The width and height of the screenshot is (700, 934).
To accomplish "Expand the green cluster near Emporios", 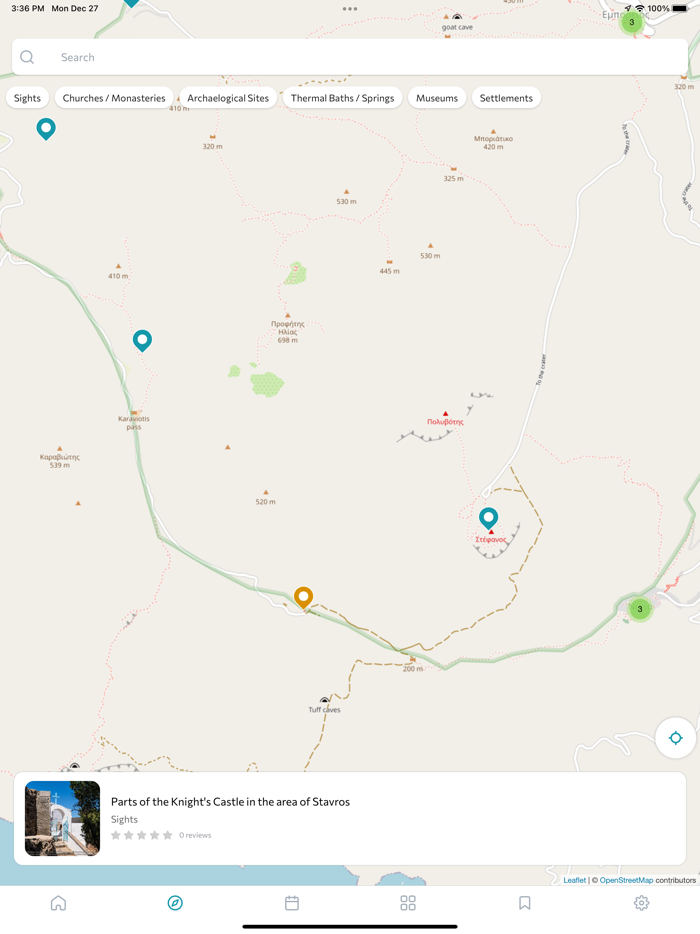I will click(x=631, y=22).
